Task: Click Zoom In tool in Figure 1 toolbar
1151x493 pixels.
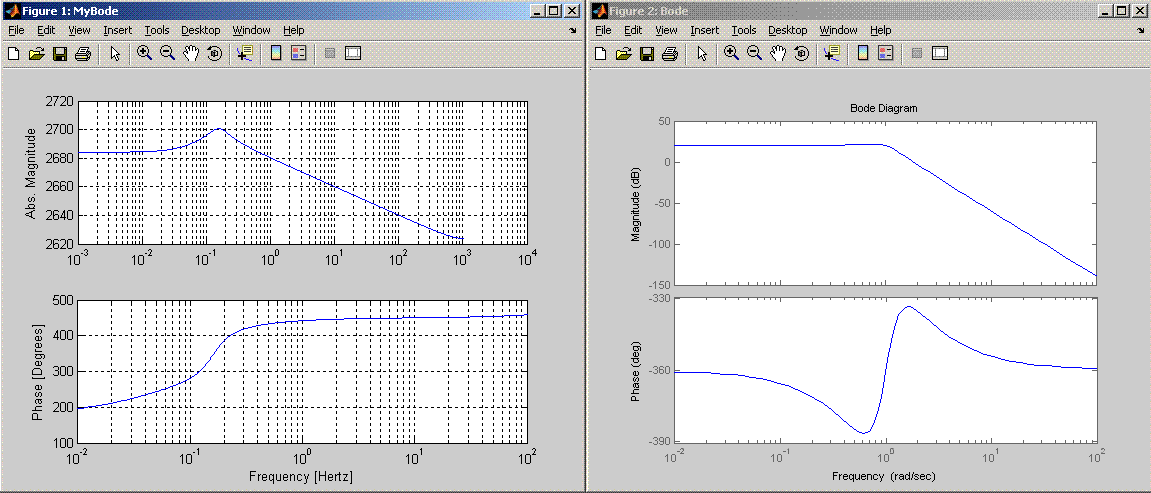Action: click(145, 53)
